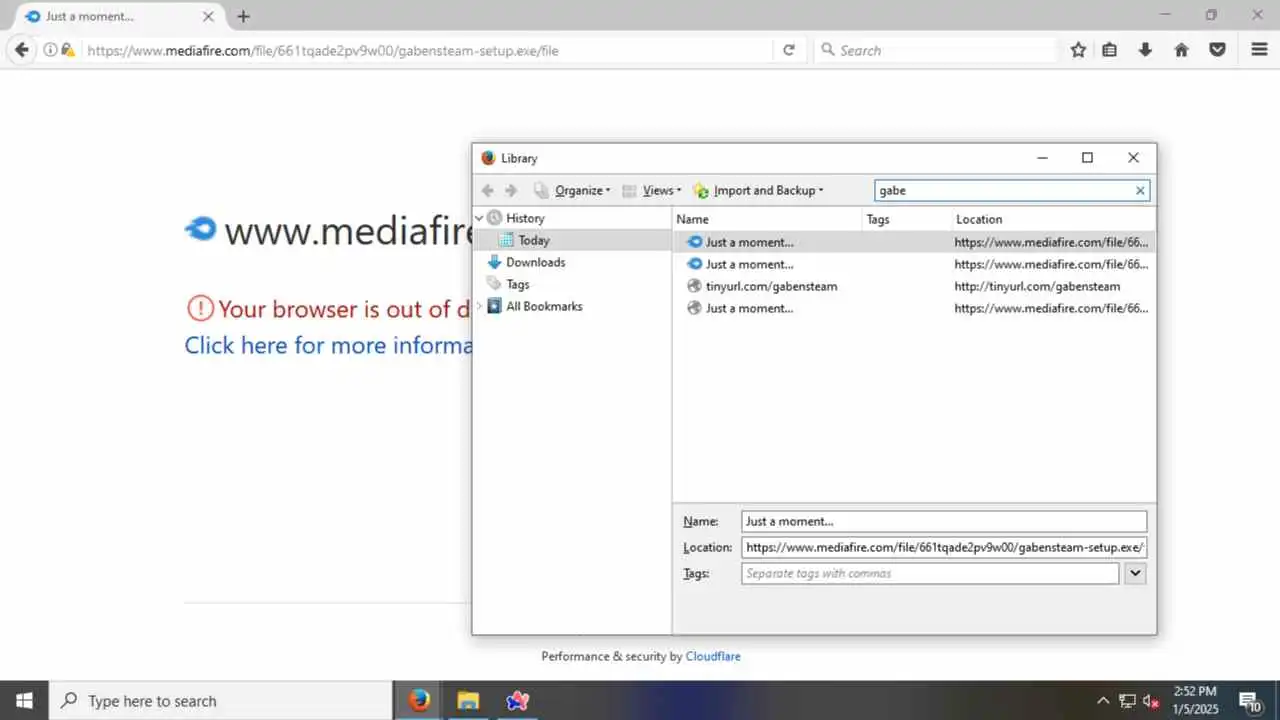Clear the Library search field text
The height and width of the screenshot is (720, 1280).
(x=1140, y=190)
